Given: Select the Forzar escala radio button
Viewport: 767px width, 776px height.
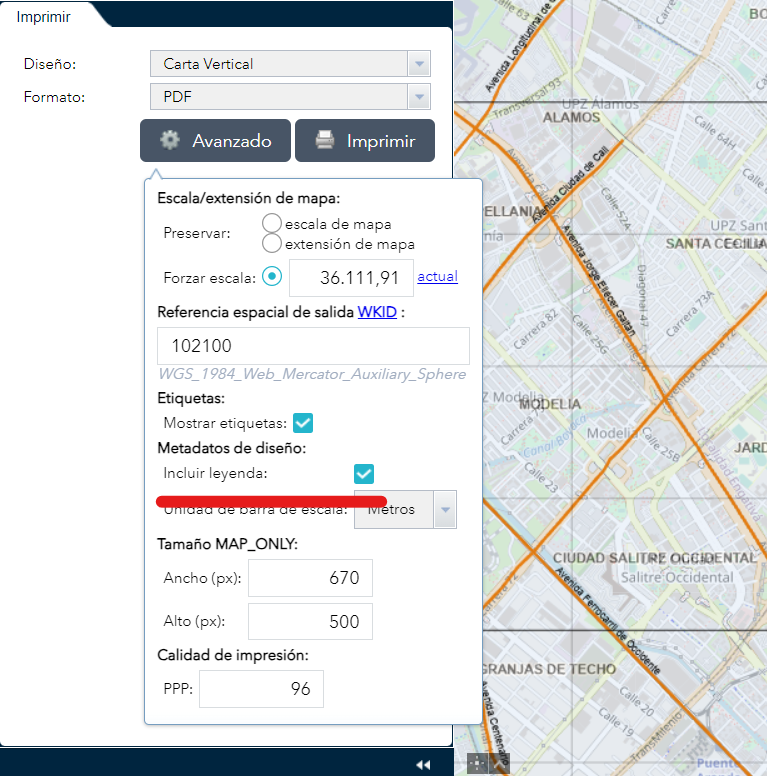Looking at the screenshot, I should click(272, 276).
